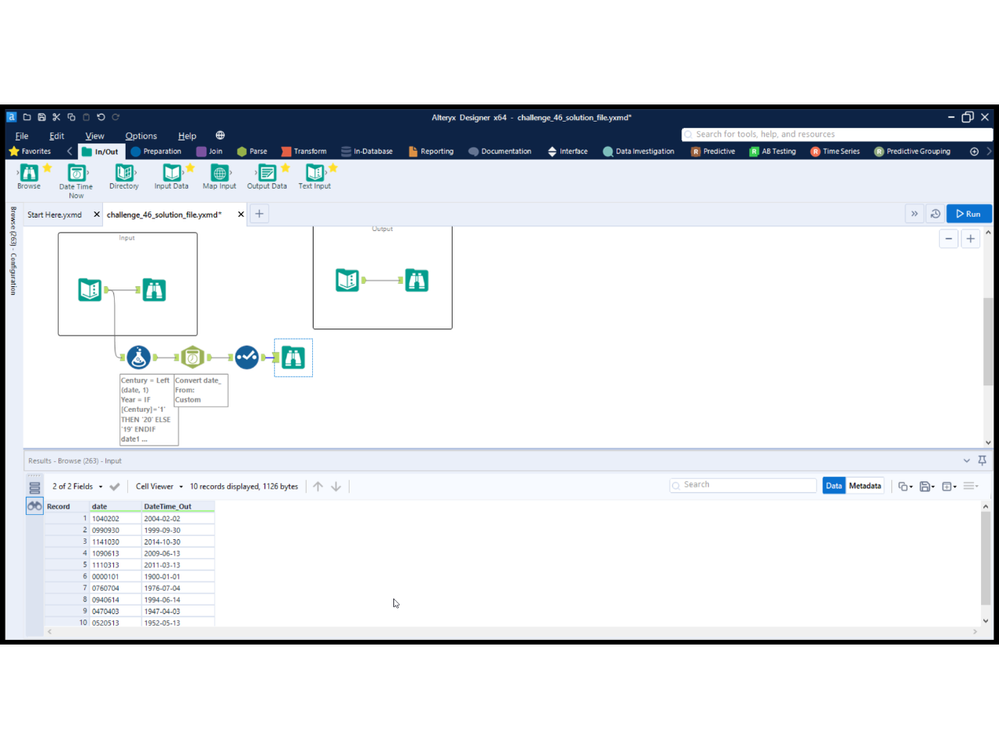Open the save results dropdown in Results toolbar
The height and width of the screenshot is (749, 999).
tap(927, 487)
